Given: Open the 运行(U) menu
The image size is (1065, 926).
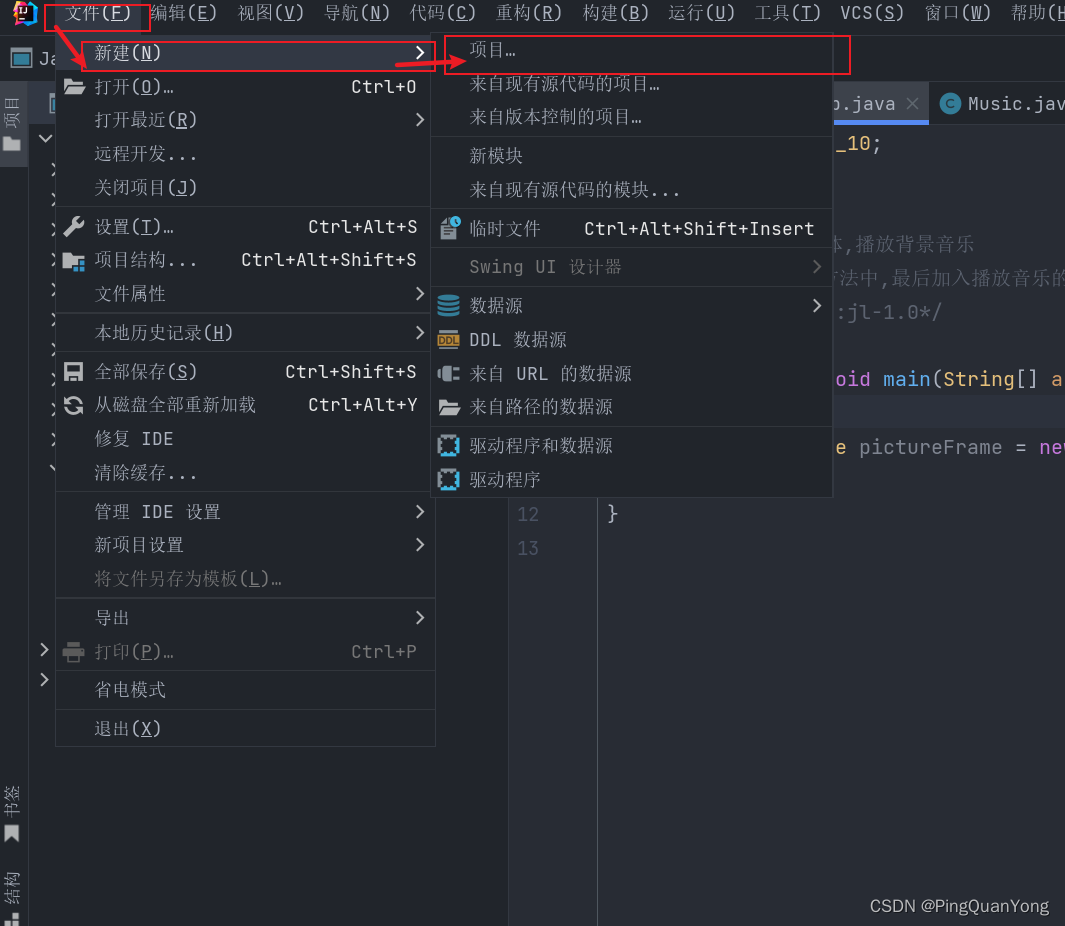Looking at the screenshot, I should click(x=701, y=13).
